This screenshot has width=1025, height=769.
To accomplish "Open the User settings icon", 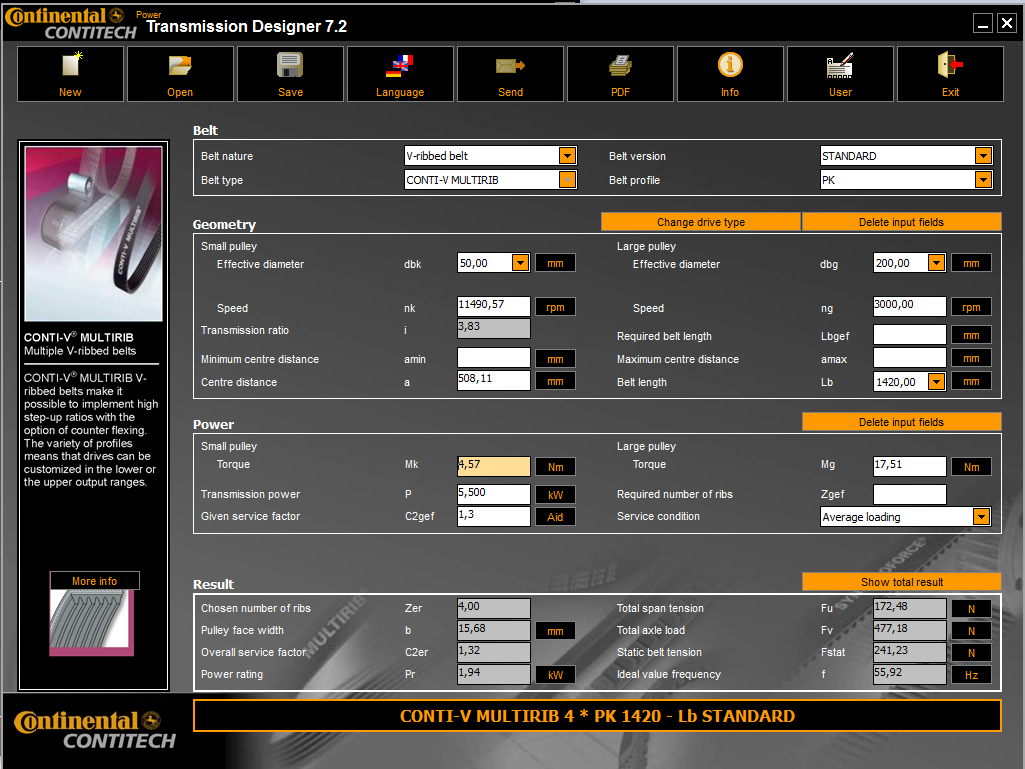I will point(840,74).
